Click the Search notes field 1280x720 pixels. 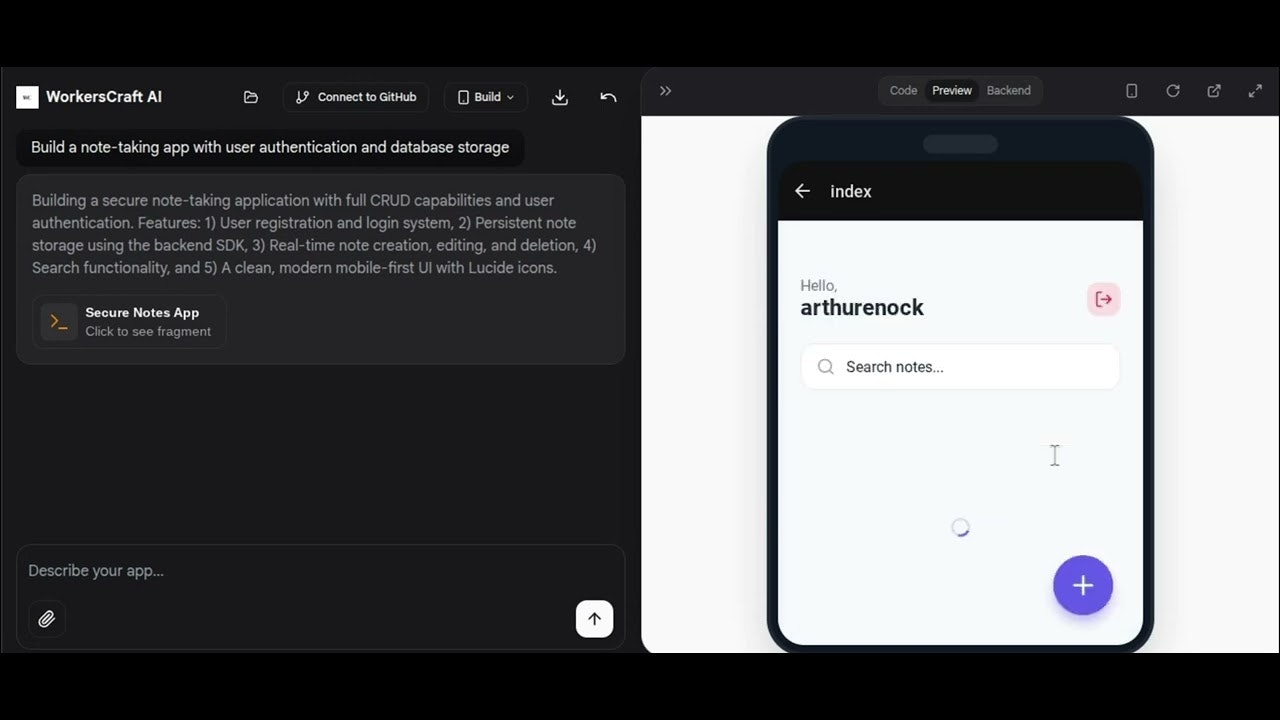(x=959, y=366)
